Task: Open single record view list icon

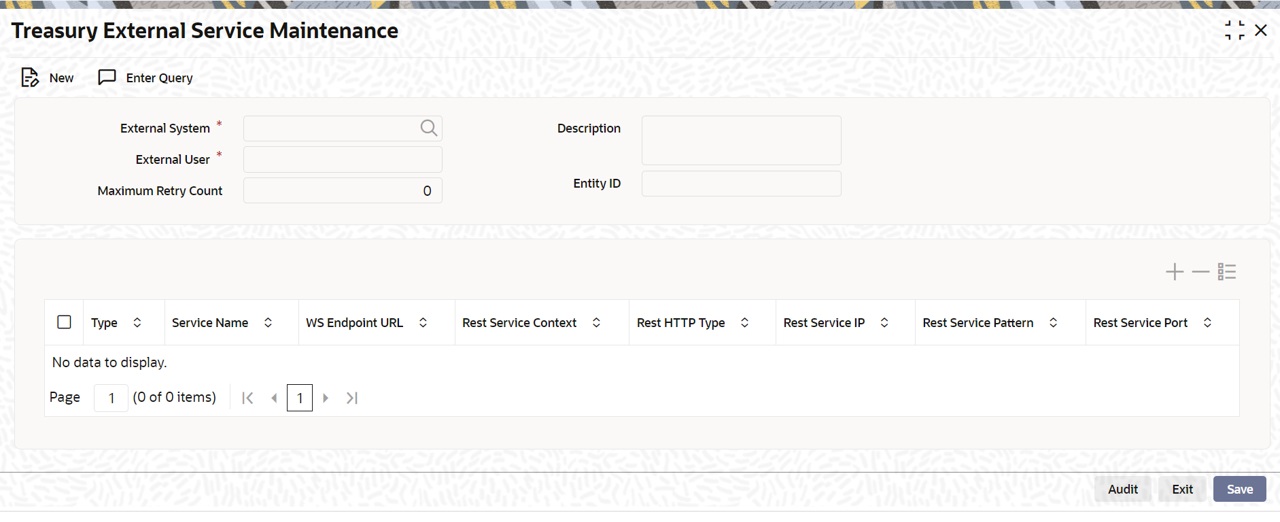Action: click(1227, 272)
